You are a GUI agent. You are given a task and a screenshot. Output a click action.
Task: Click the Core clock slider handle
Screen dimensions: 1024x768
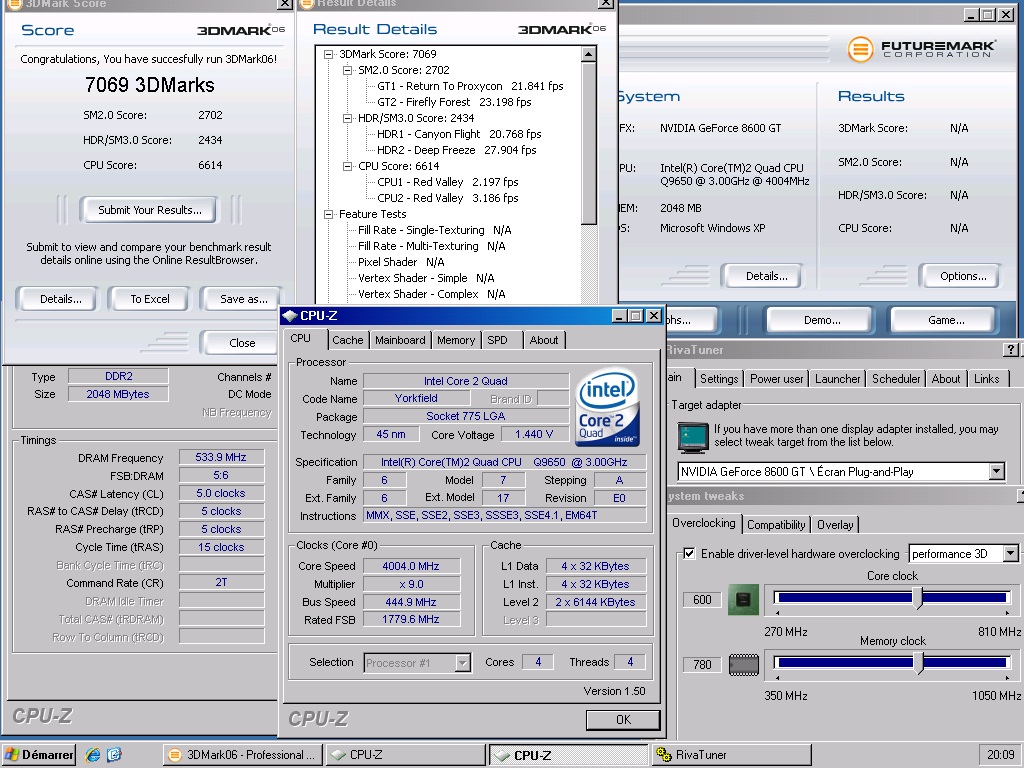918,598
